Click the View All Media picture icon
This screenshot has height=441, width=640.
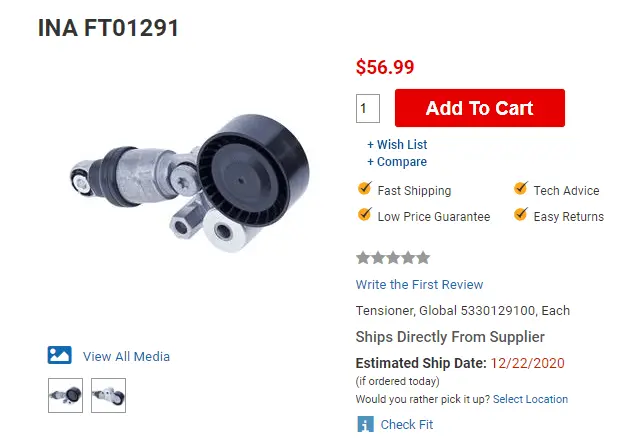coord(60,355)
